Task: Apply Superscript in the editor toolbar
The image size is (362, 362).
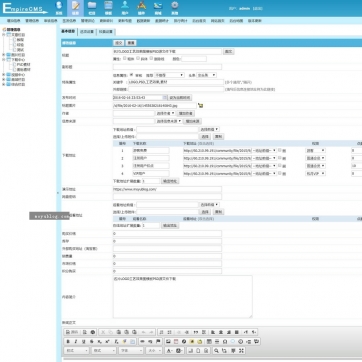Action: click(x=107, y=341)
